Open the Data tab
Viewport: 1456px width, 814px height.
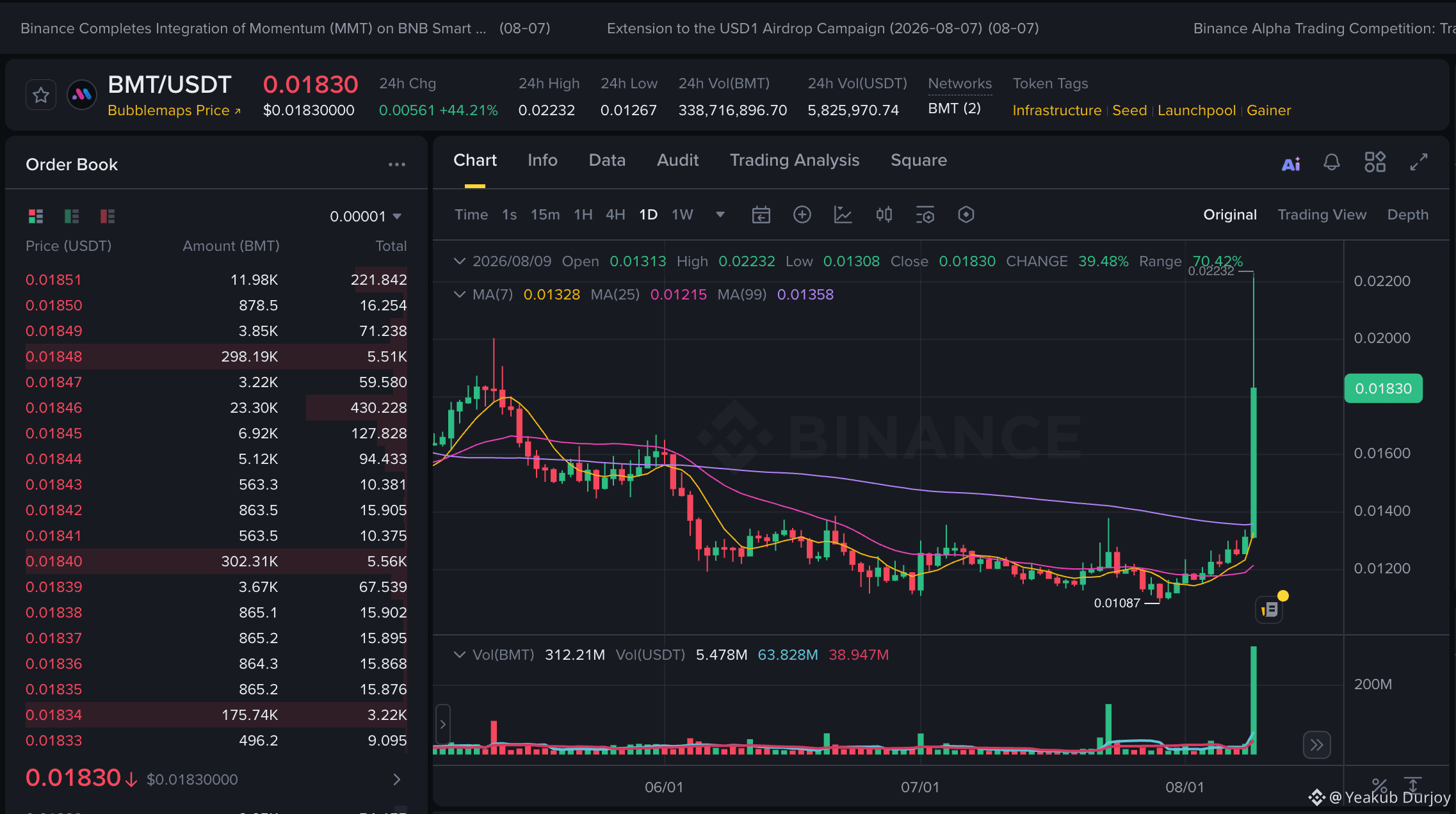pos(607,161)
